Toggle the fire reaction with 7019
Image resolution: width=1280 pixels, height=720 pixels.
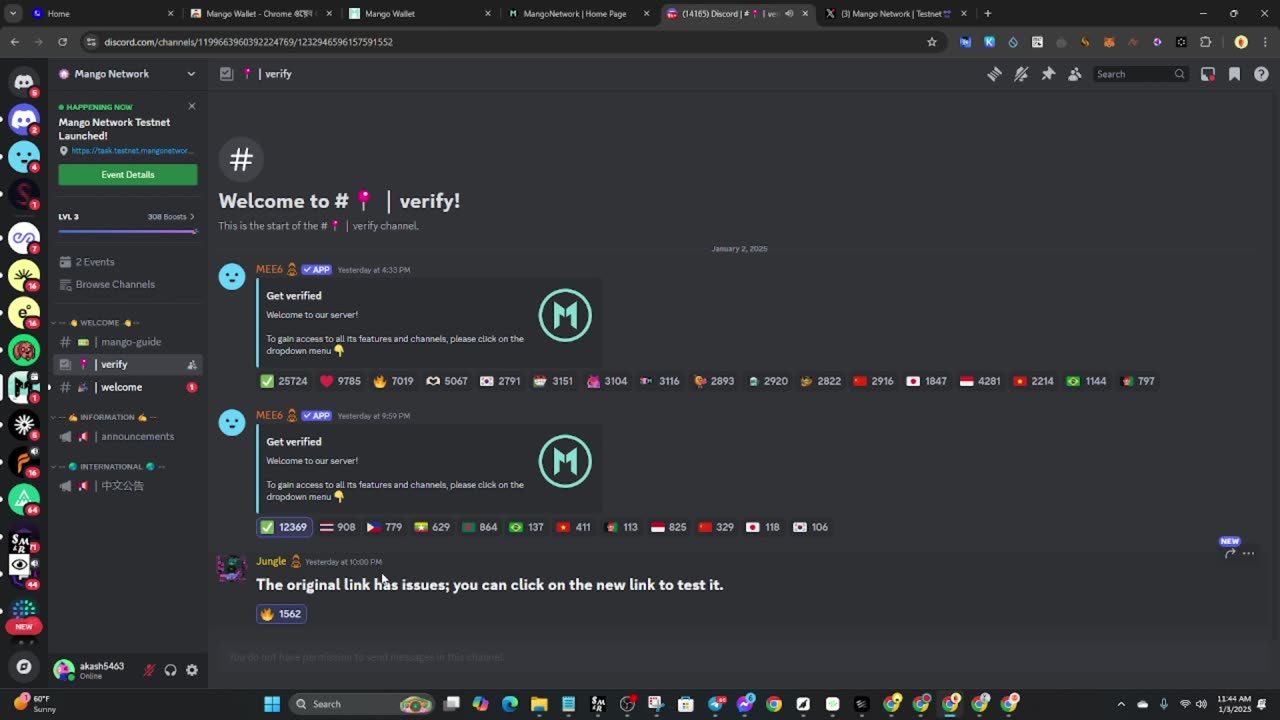(393, 381)
